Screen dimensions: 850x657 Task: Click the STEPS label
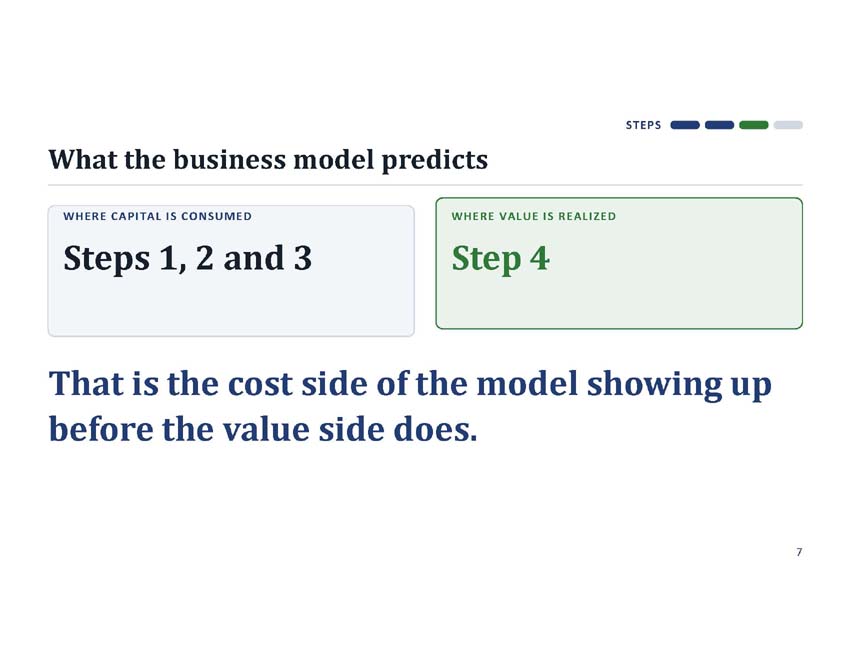coord(643,125)
